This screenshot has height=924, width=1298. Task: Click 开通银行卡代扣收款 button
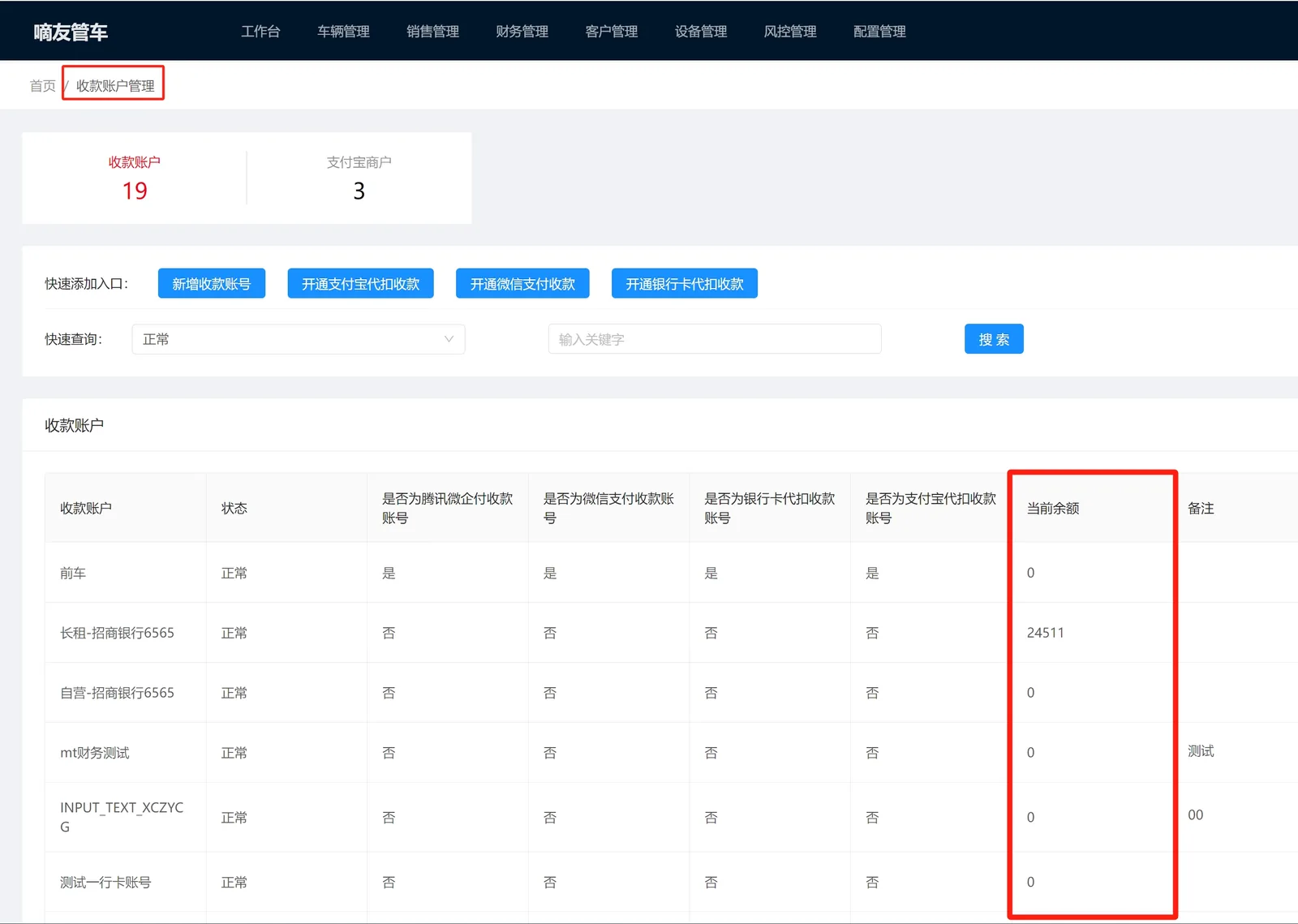[x=685, y=284]
